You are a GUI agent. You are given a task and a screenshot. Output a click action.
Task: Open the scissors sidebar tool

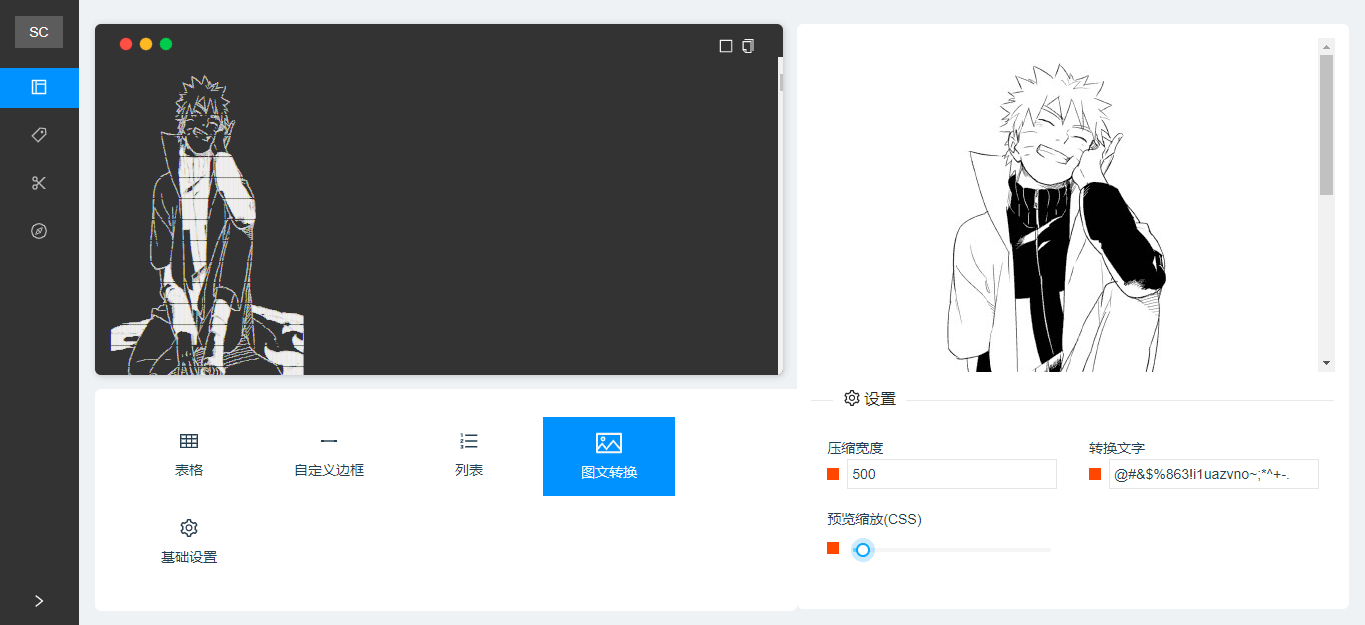tap(39, 183)
